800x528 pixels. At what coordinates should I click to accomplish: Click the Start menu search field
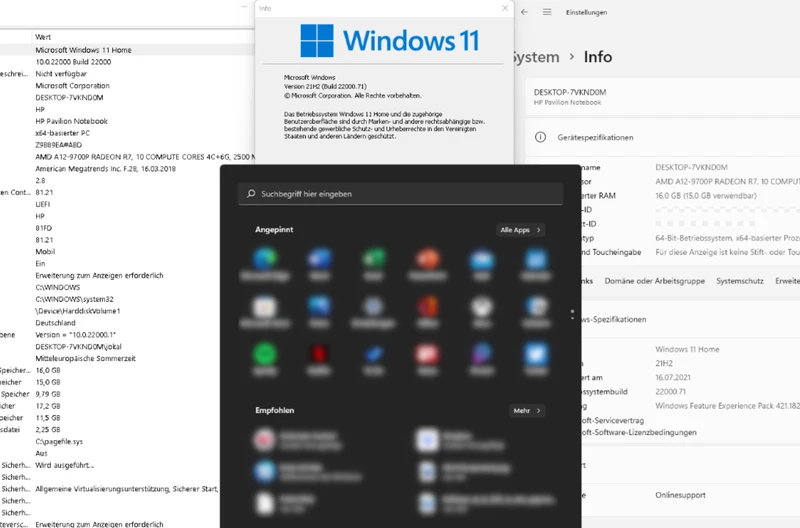click(401, 194)
